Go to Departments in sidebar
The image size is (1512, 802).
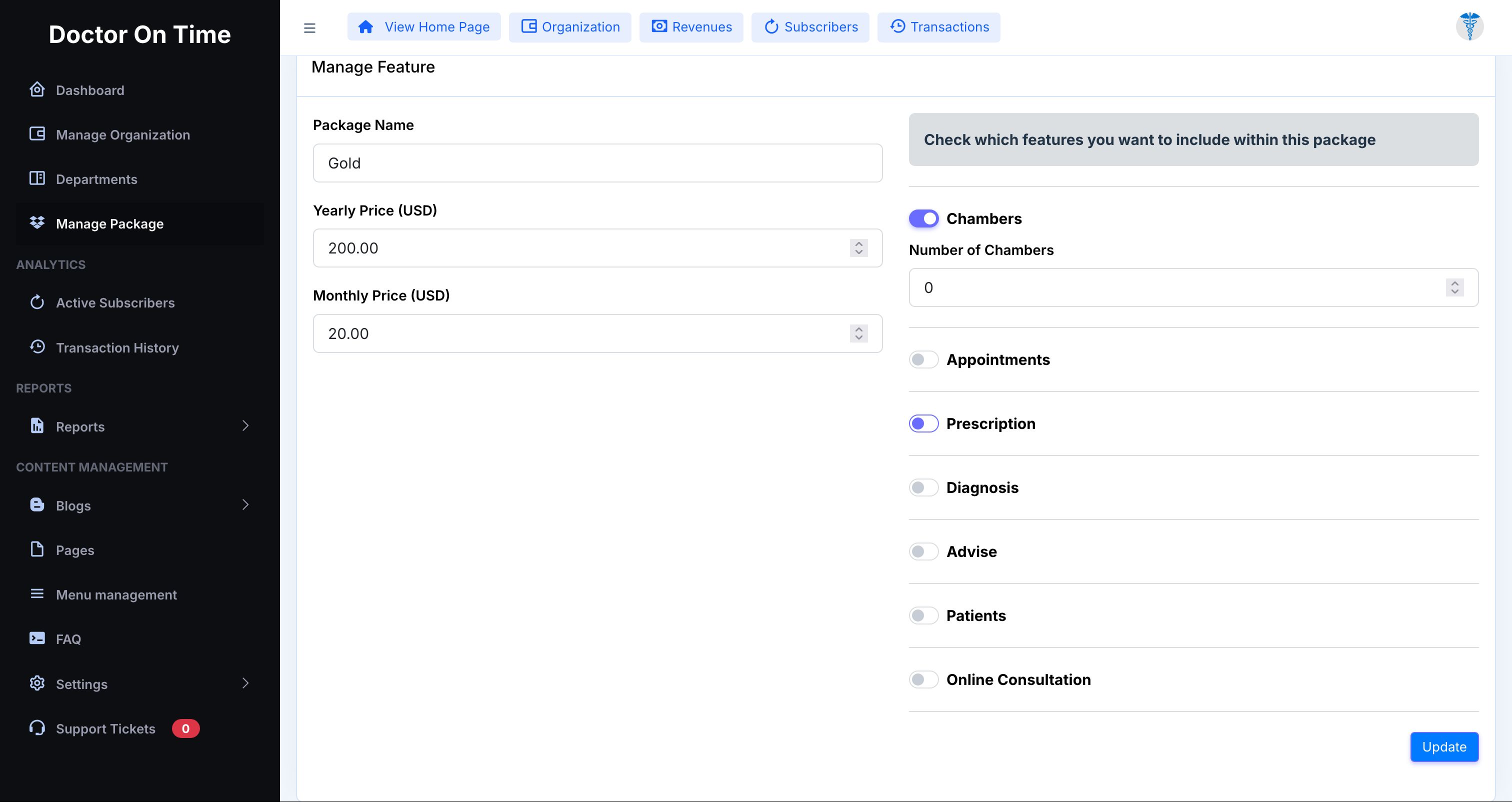pyautogui.click(x=139, y=179)
